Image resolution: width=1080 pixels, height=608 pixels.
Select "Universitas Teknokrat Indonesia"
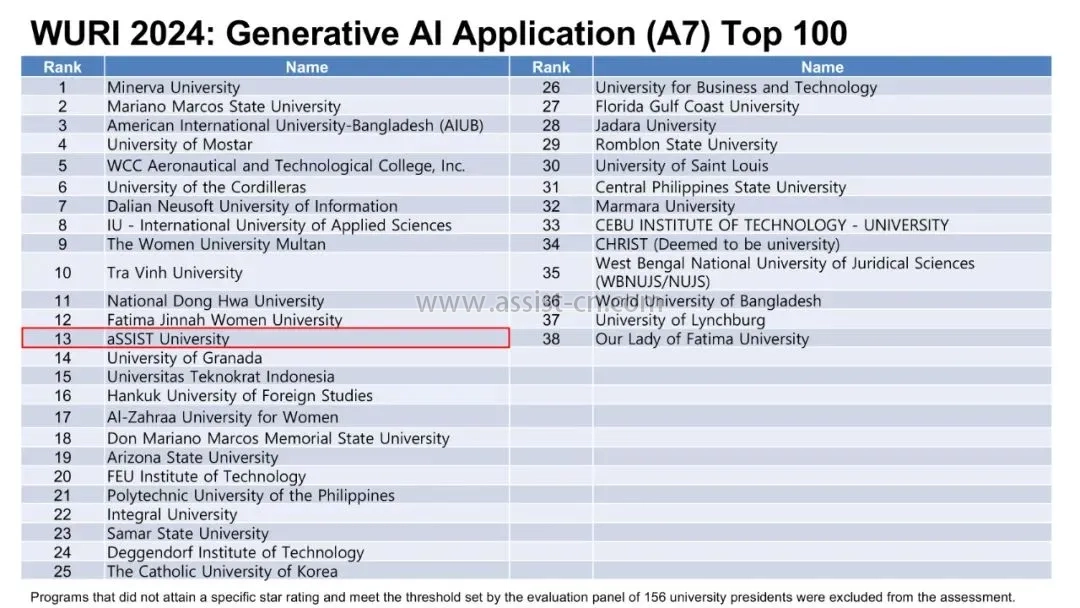(220, 377)
